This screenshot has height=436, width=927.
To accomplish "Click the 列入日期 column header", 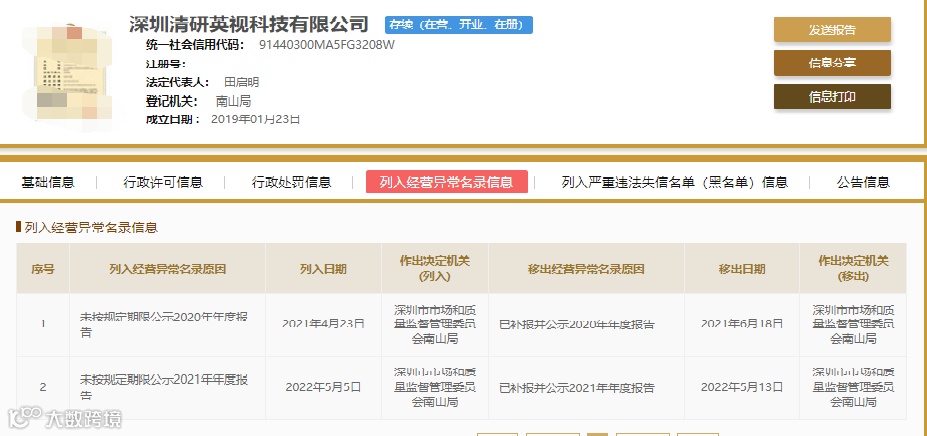I will pos(323,269).
